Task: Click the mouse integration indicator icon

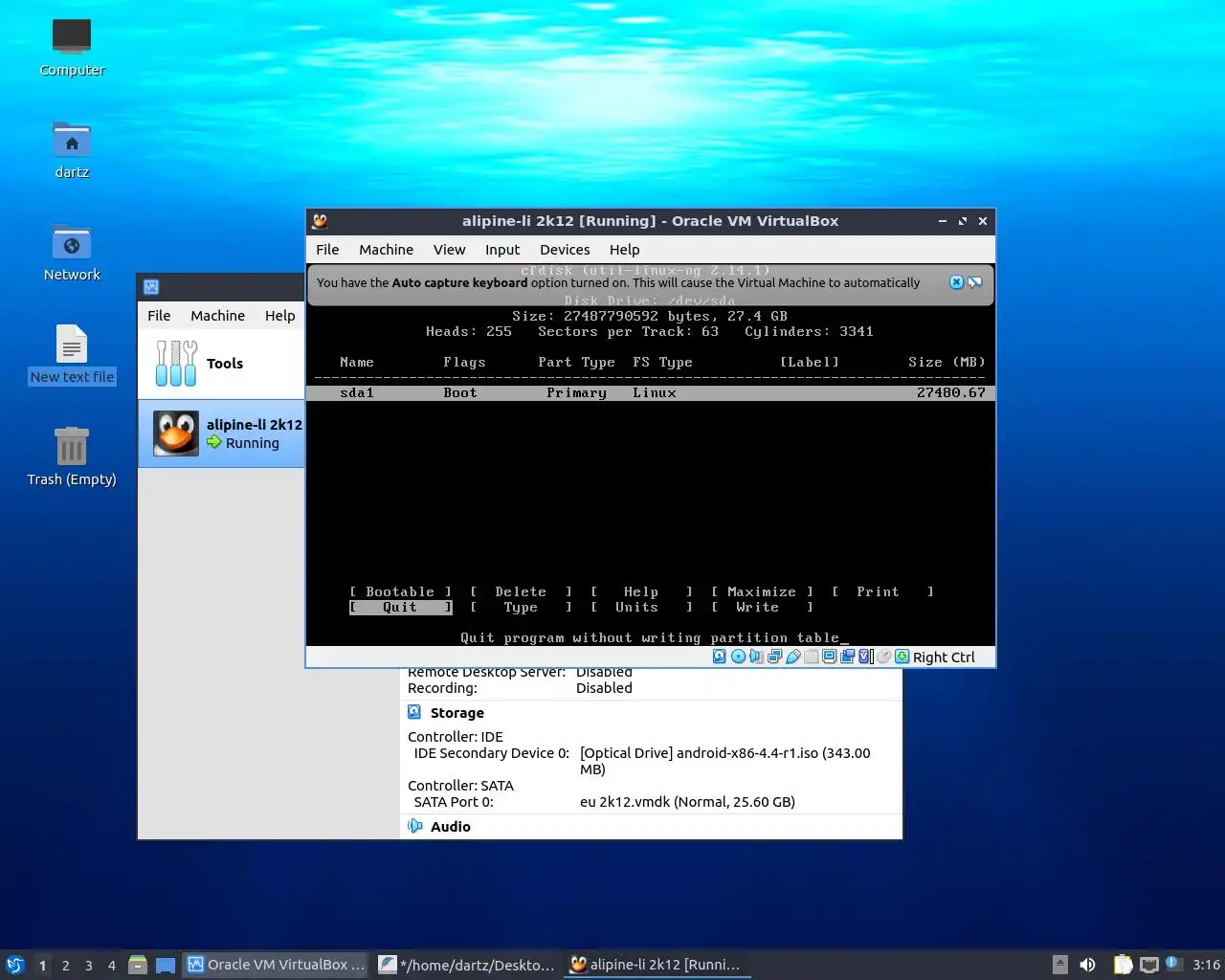Action: point(884,657)
